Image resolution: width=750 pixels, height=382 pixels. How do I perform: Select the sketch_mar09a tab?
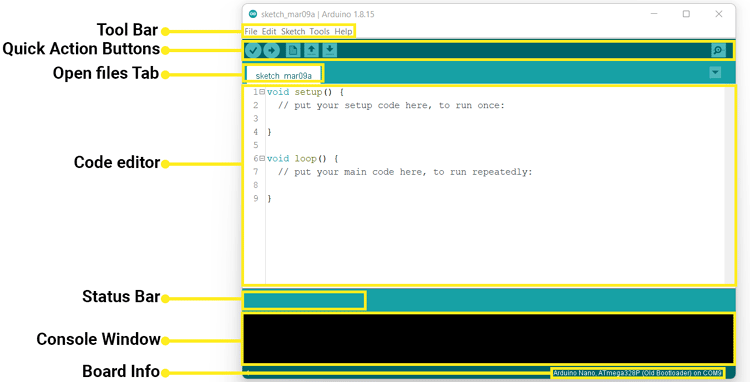click(284, 76)
